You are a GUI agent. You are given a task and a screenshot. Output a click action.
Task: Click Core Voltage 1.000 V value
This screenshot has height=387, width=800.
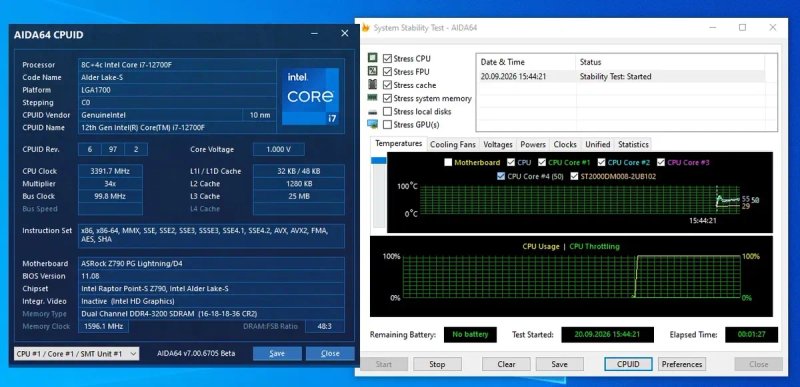279,149
